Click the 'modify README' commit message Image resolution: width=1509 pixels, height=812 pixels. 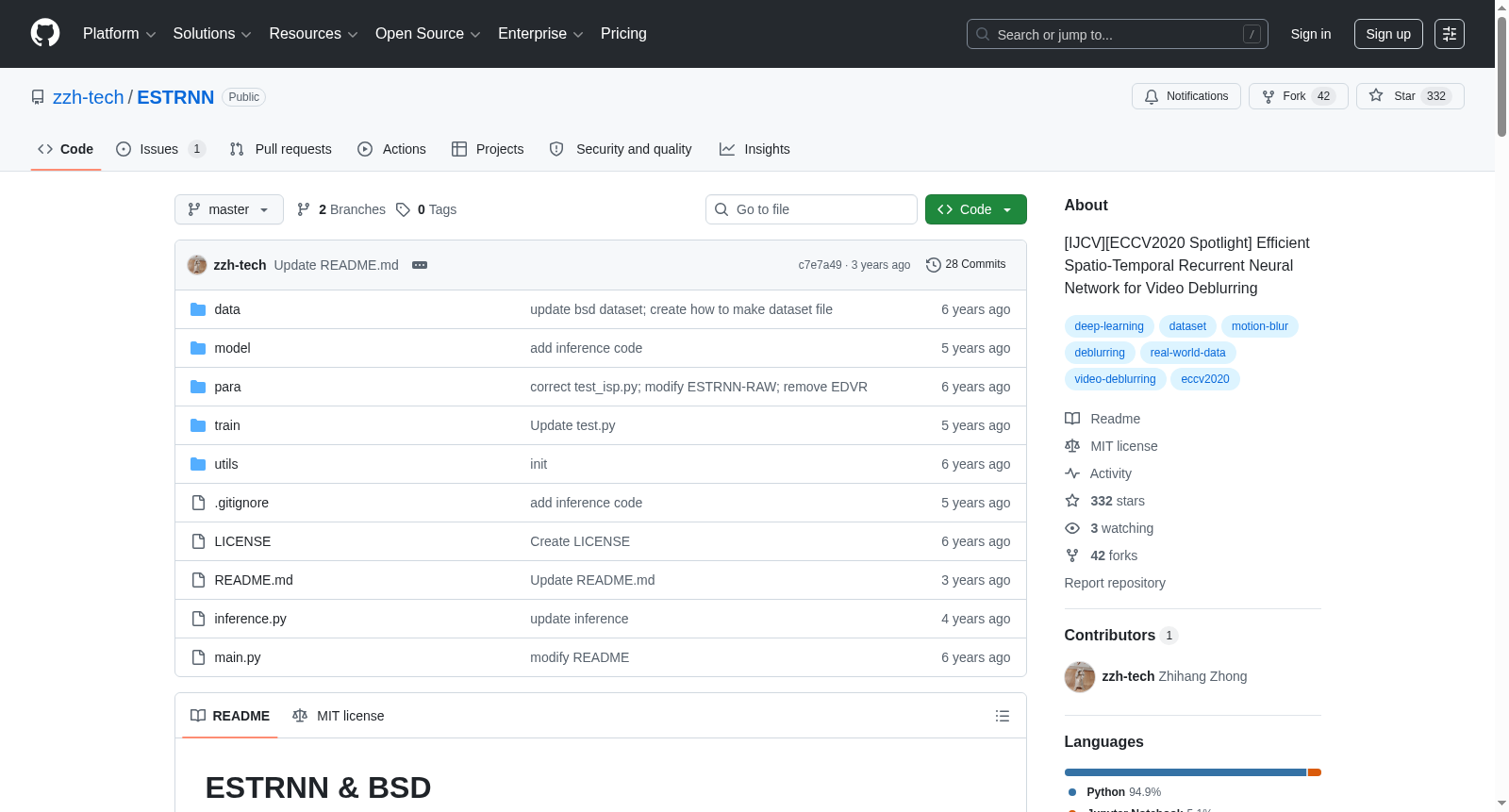[579, 657]
